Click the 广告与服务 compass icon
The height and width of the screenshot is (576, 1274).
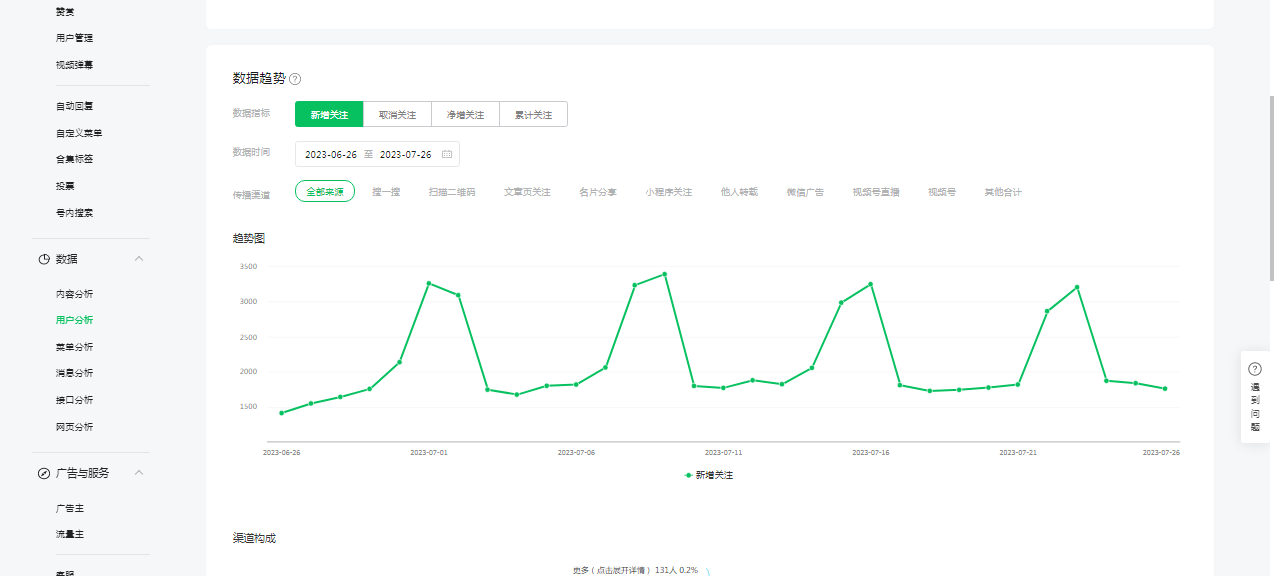tap(44, 473)
